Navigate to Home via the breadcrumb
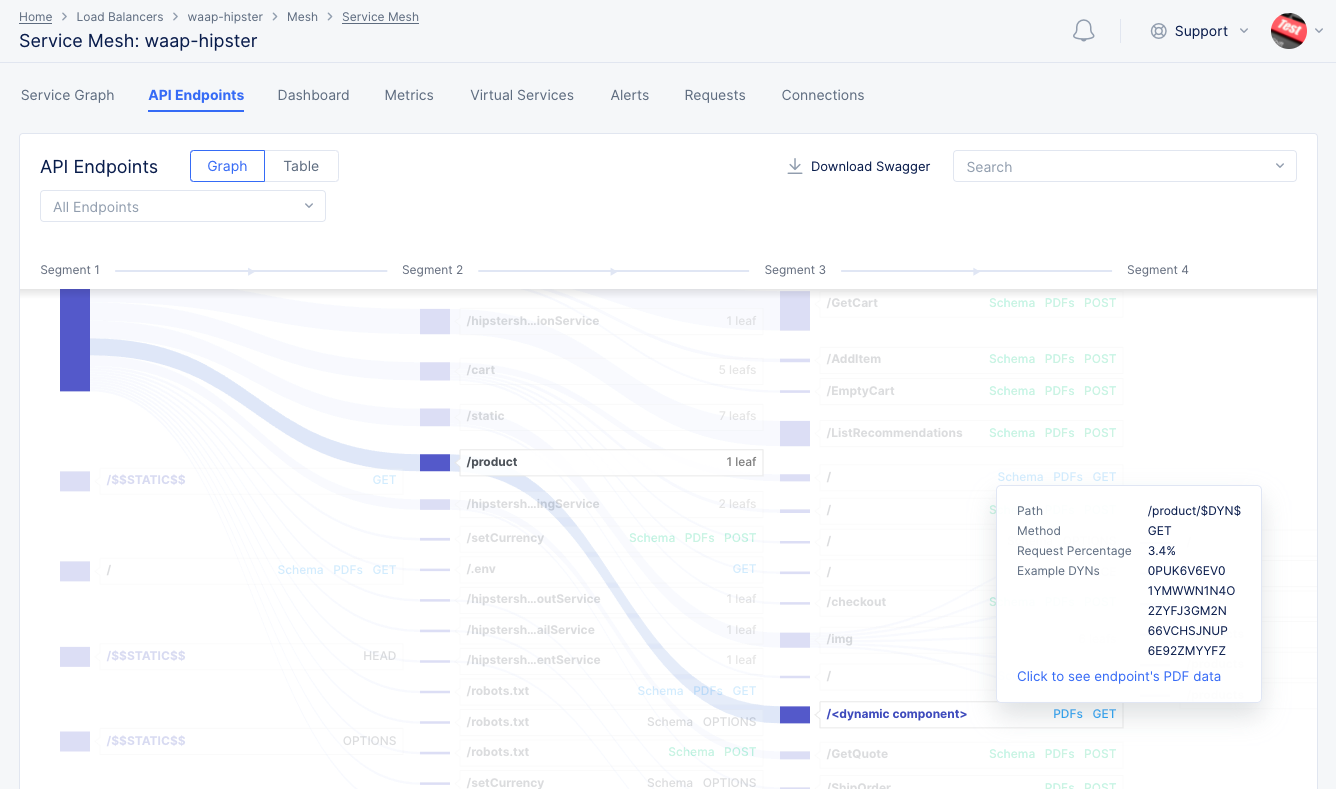Screen dimensions: 1336x789 [34, 16]
